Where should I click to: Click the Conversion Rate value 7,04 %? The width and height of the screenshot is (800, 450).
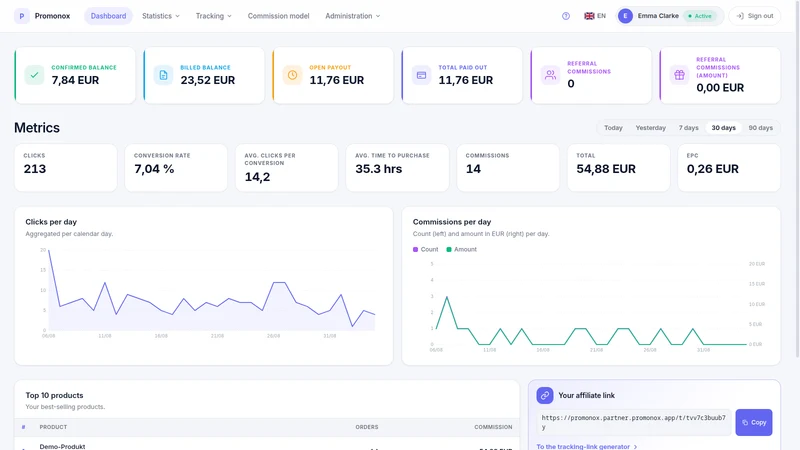coord(154,169)
